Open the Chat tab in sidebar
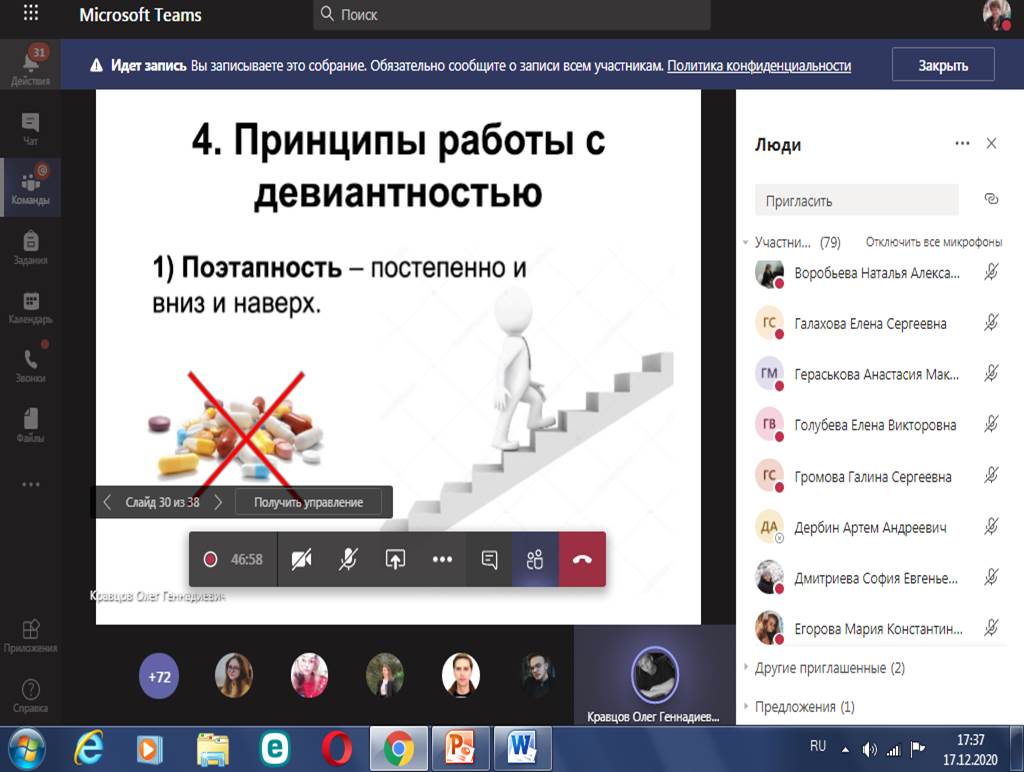1024x772 pixels. [x=30, y=130]
